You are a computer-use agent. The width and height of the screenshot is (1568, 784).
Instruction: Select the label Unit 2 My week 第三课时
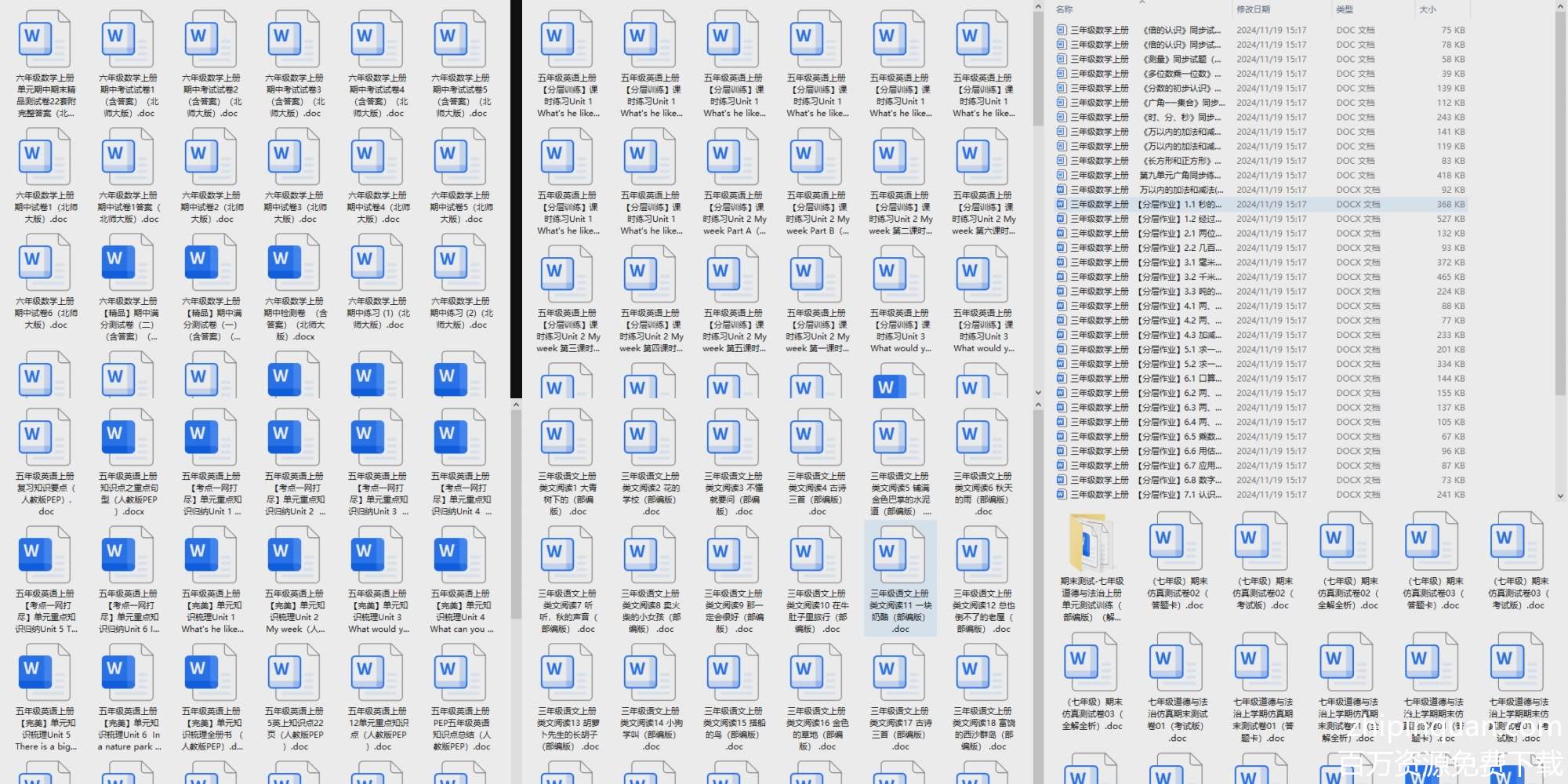click(x=568, y=331)
